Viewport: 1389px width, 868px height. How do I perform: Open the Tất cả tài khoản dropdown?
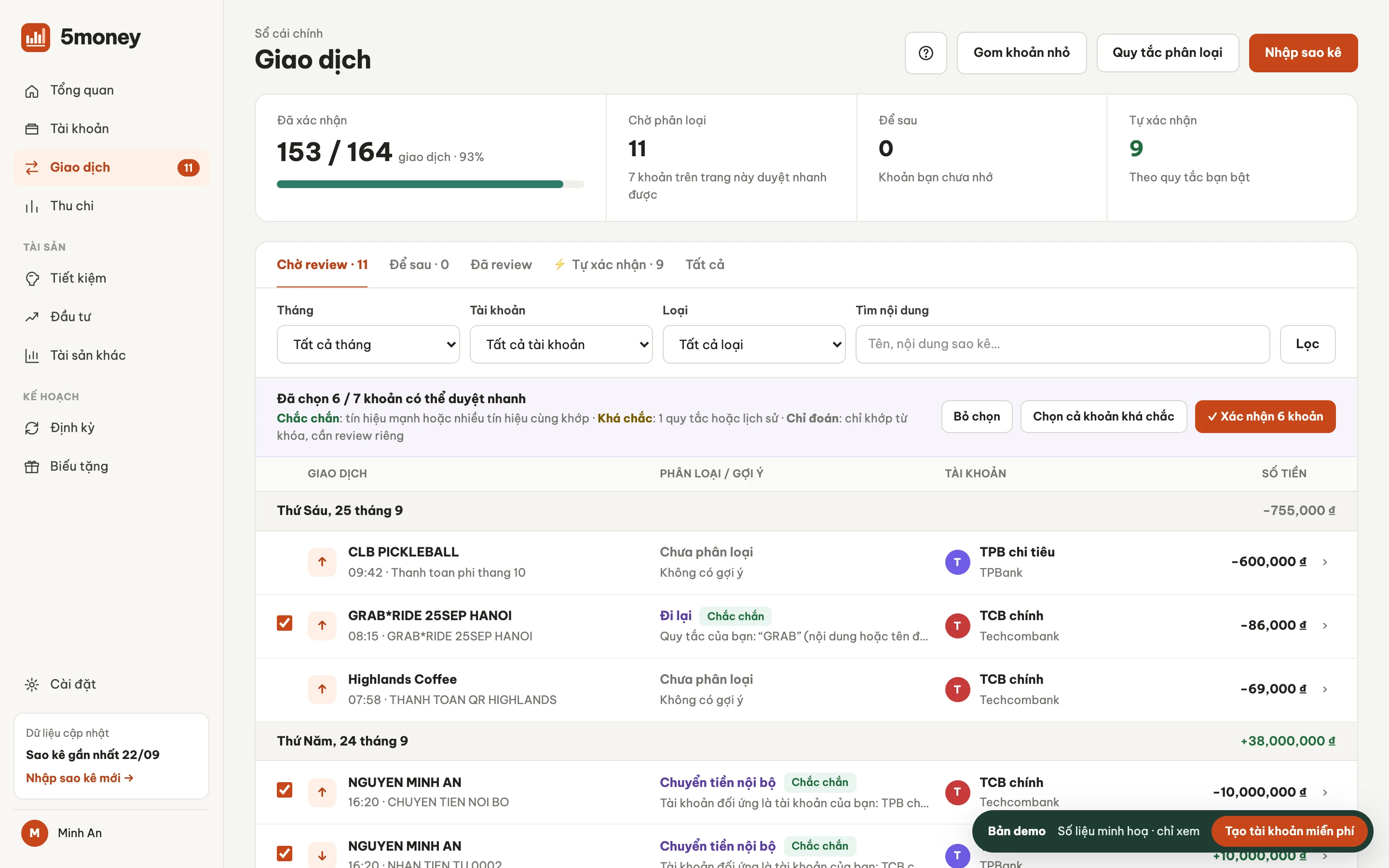[x=561, y=344]
